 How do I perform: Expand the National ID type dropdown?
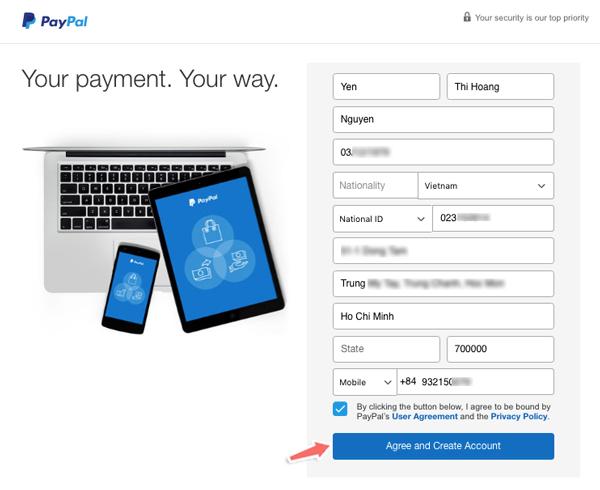[x=383, y=219]
